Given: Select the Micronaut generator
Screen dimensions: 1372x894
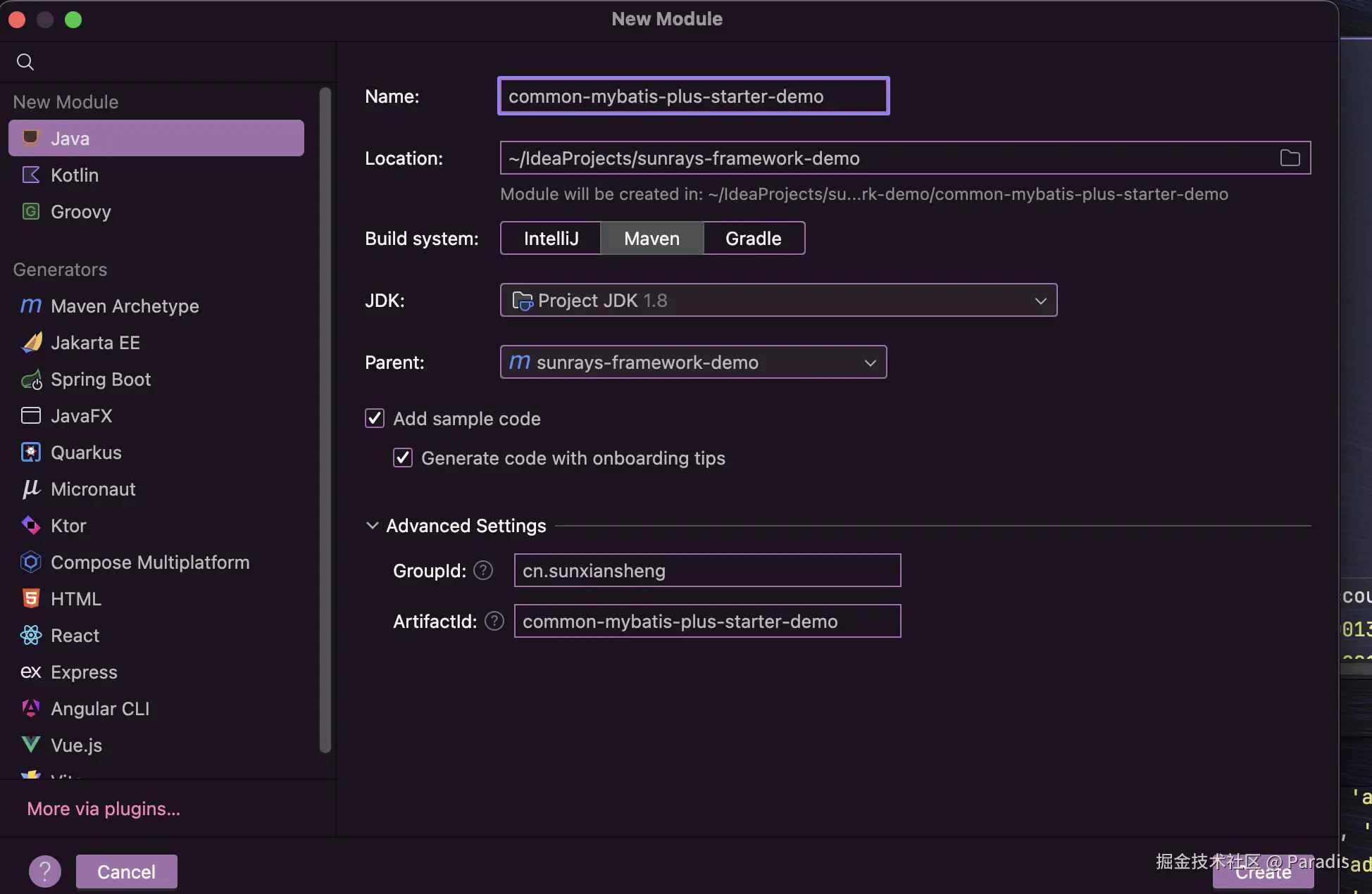Looking at the screenshot, I should click(93, 489).
